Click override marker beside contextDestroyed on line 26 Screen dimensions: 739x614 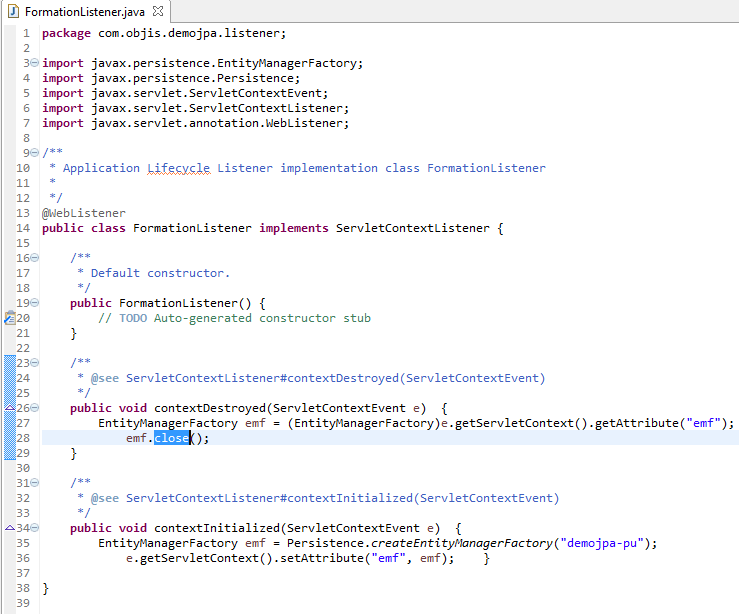pyautogui.click(x=9, y=408)
